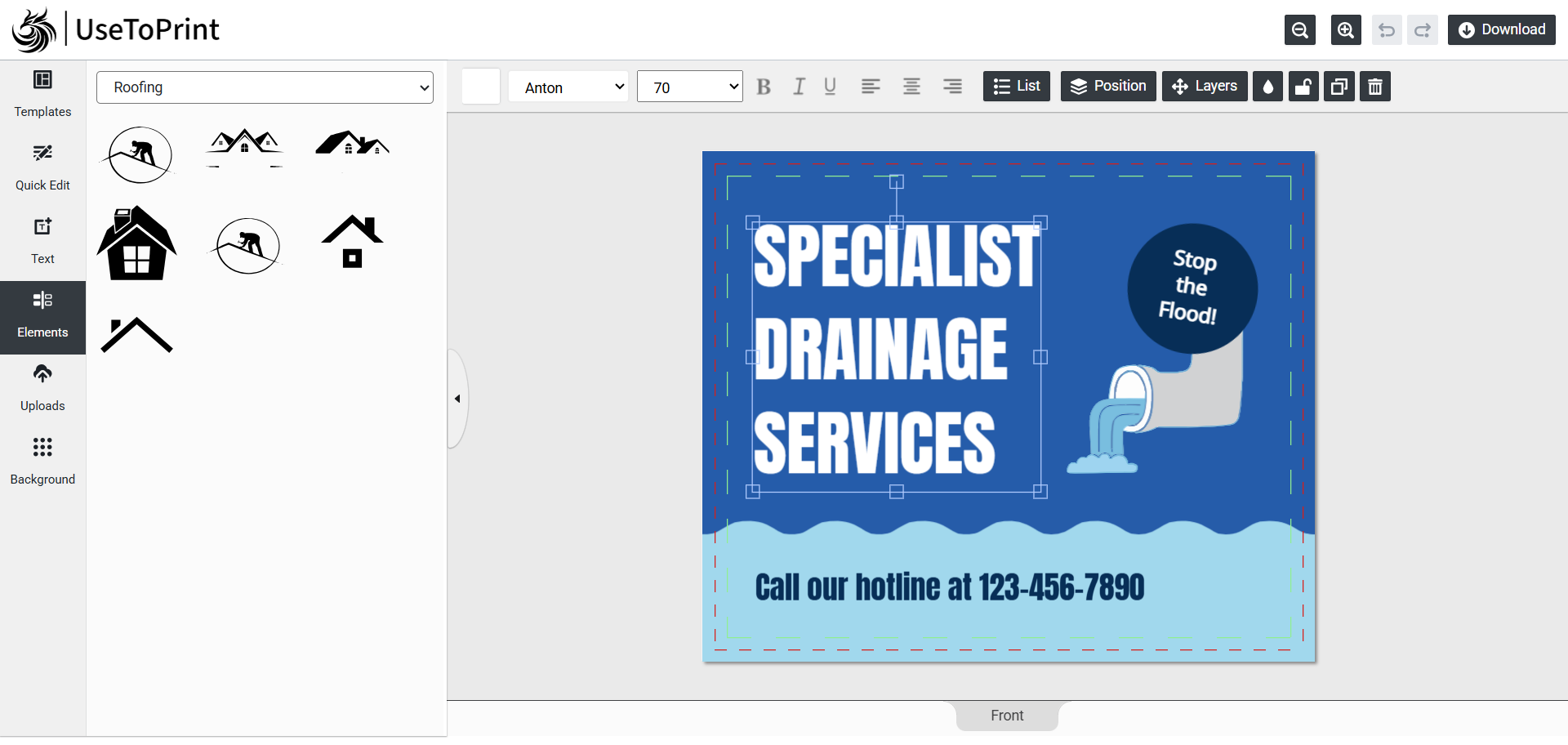Open the Roofing category dropdown
This screenshot has width=1568, height=745.
265,87
